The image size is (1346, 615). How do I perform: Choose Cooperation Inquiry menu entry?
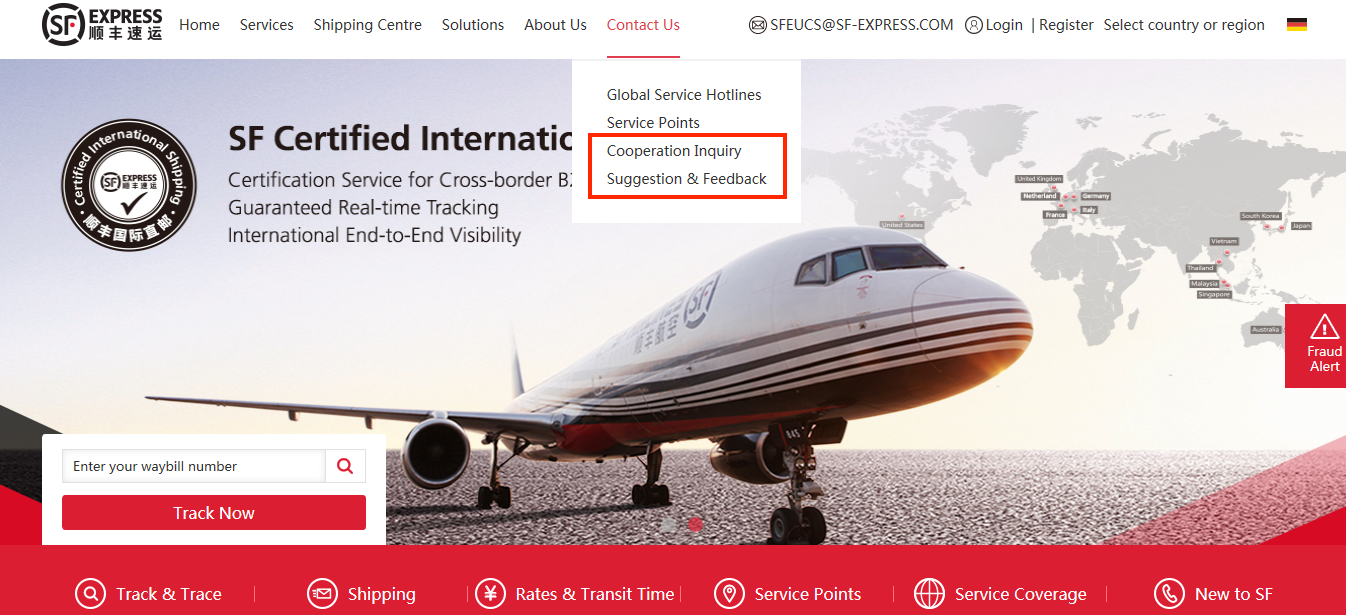pyautogui.click(x=674, y=151)
